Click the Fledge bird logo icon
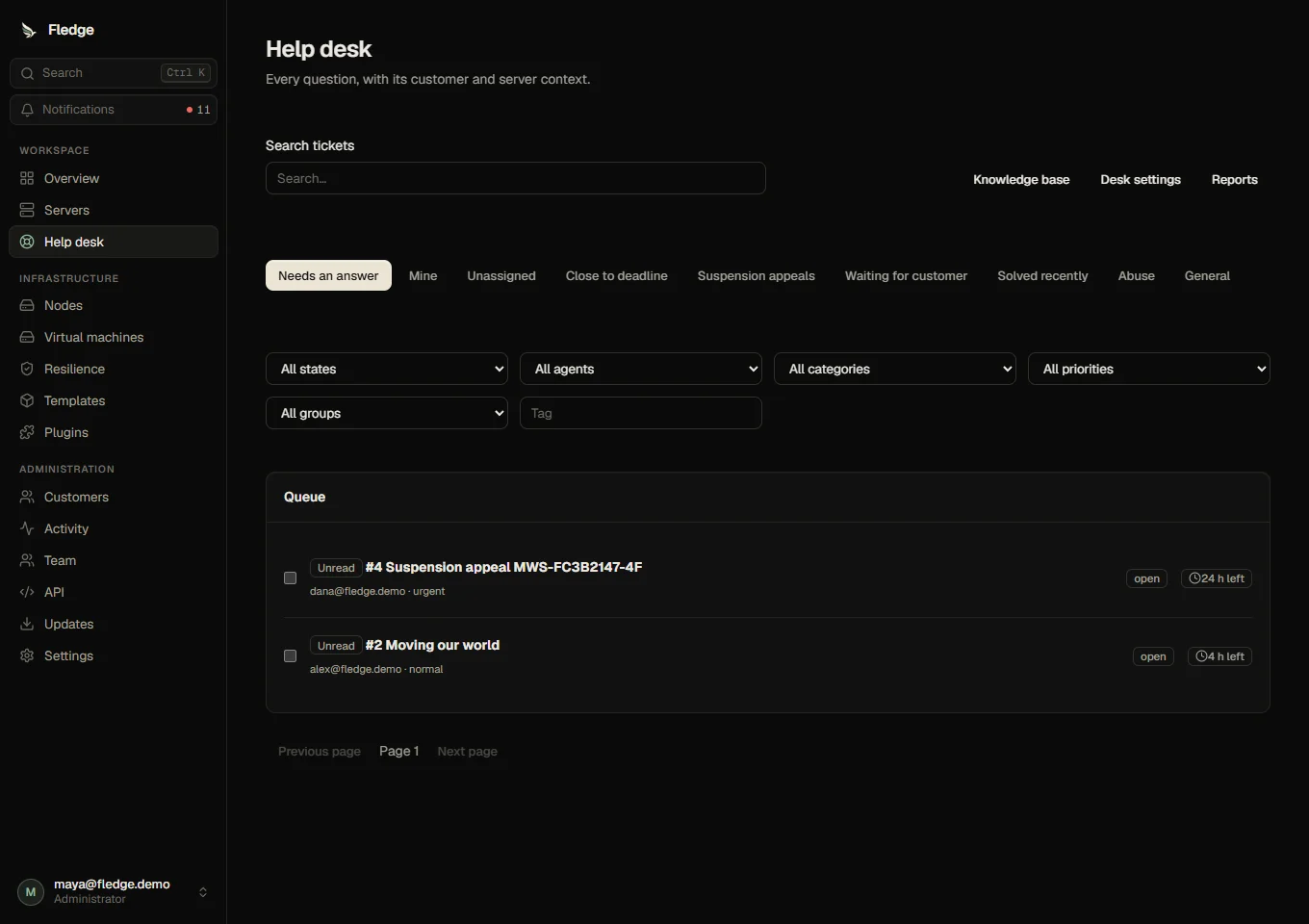 point(29,30)
